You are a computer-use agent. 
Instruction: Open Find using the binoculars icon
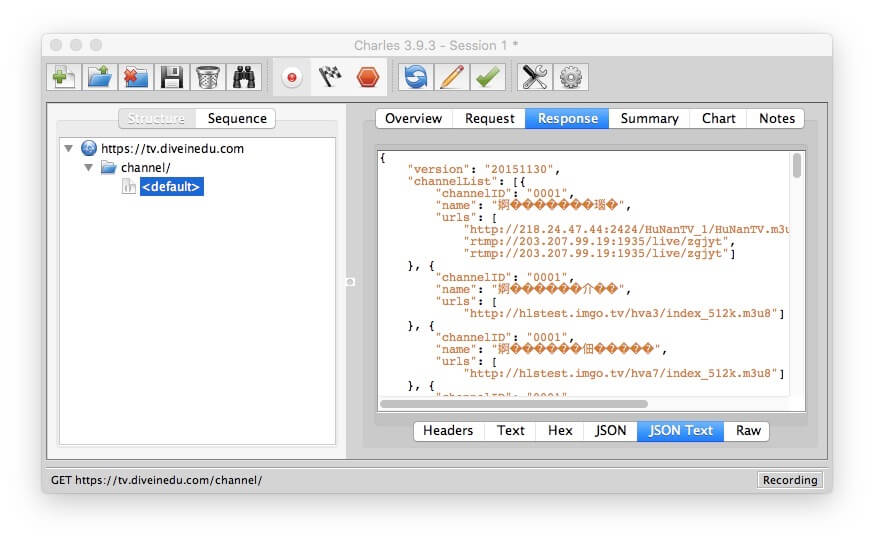pyautogui.click(x=244, y=77)
